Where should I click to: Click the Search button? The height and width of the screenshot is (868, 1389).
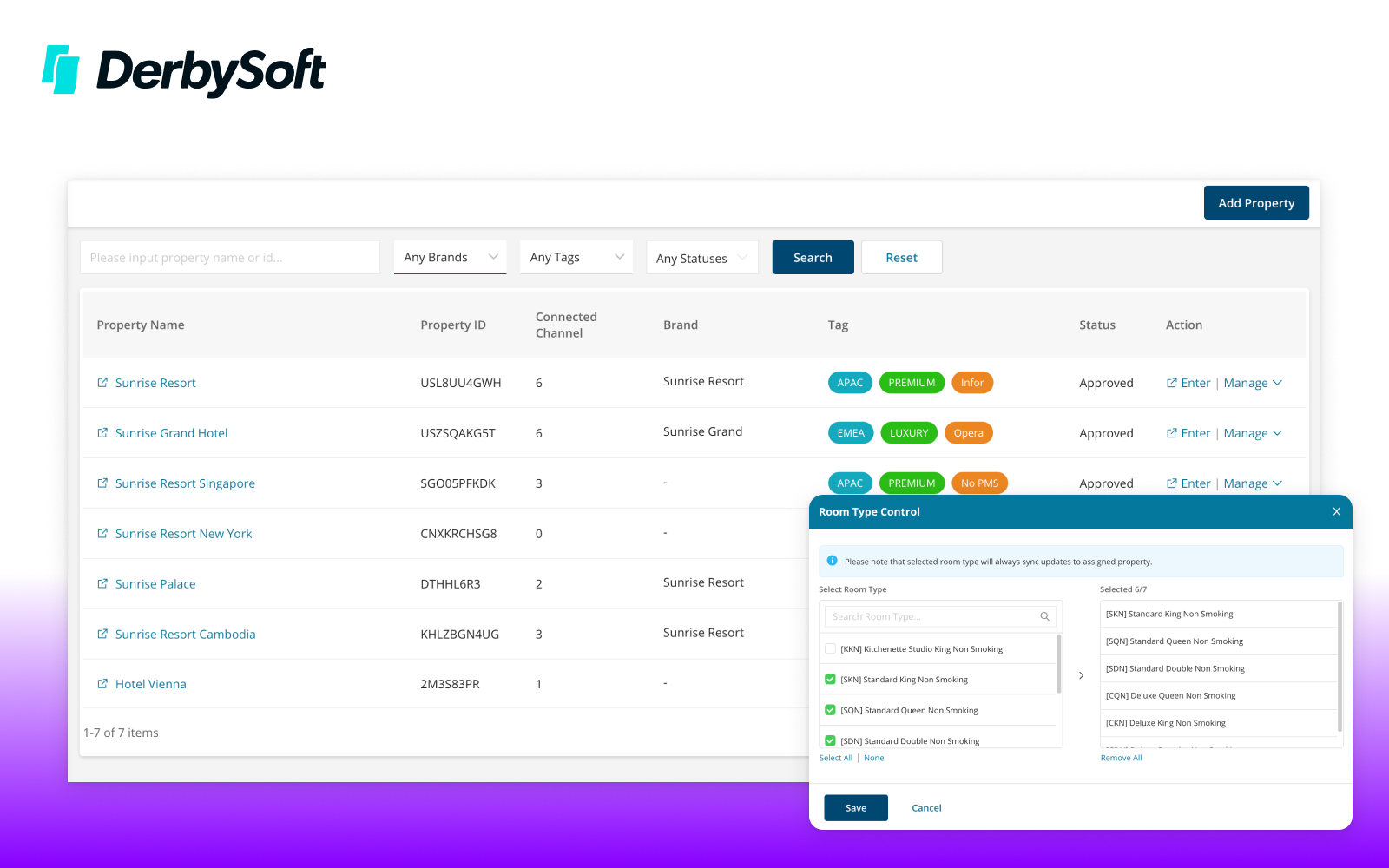click(x=813, y=258)
